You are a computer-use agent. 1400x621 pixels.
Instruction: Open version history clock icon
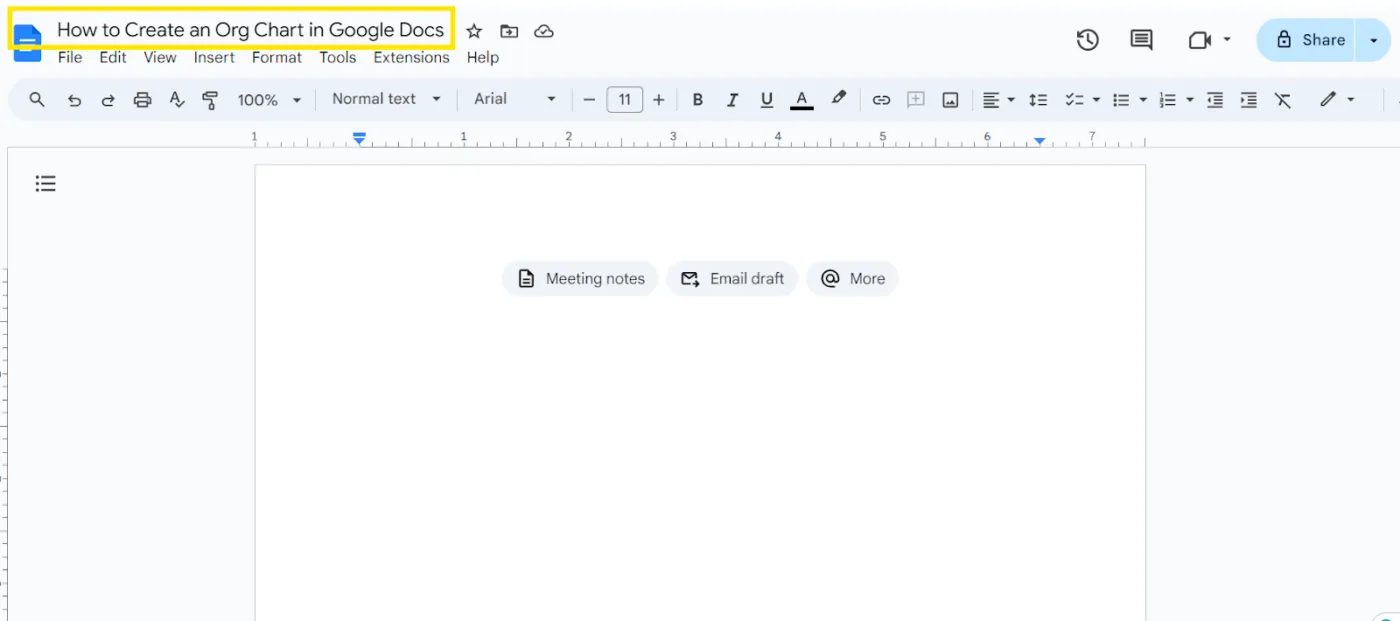[1087, 40]
